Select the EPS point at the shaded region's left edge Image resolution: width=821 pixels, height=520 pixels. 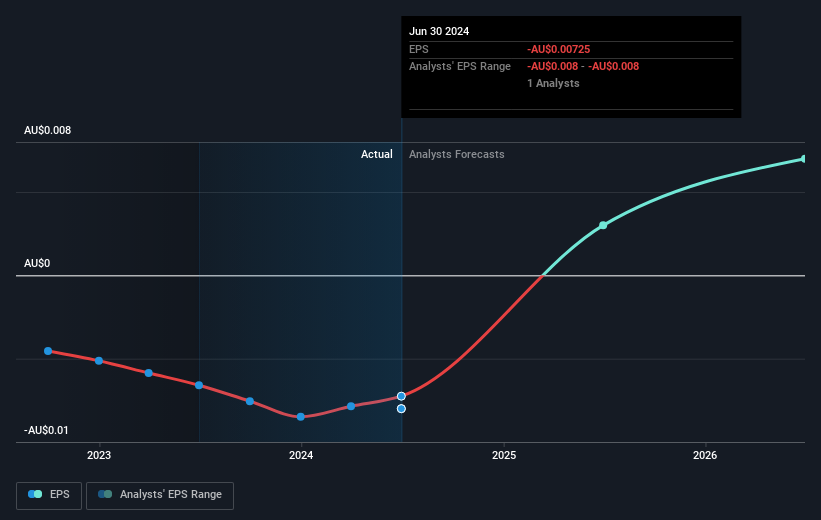point(199,385)
